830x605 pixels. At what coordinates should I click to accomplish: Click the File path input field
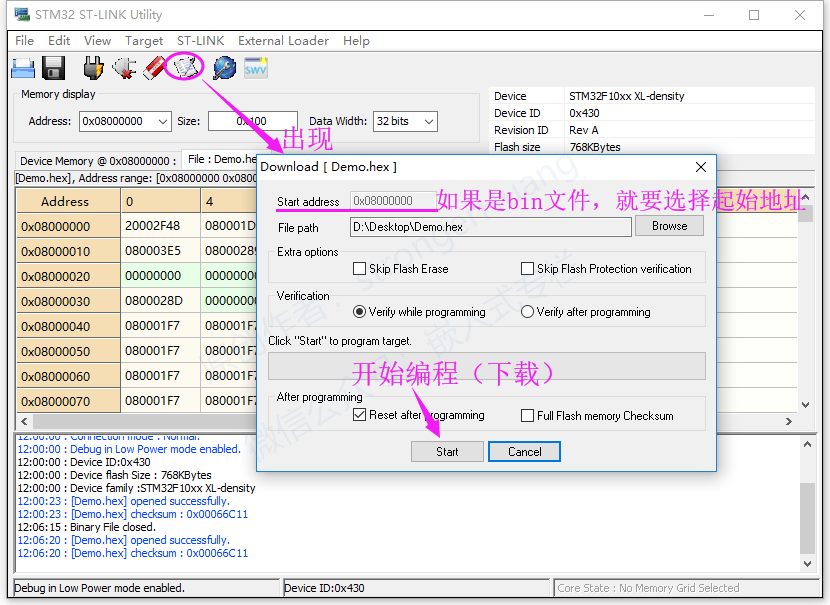(x=491, y=227)
